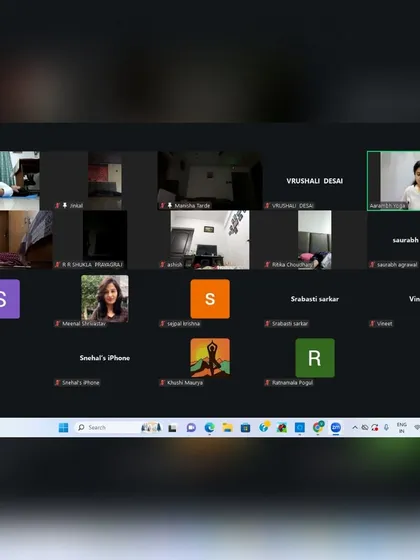This screenshot has height=560, width=420.
Task: Open File Explorer from the taskbar
Action: coord(228,428)
